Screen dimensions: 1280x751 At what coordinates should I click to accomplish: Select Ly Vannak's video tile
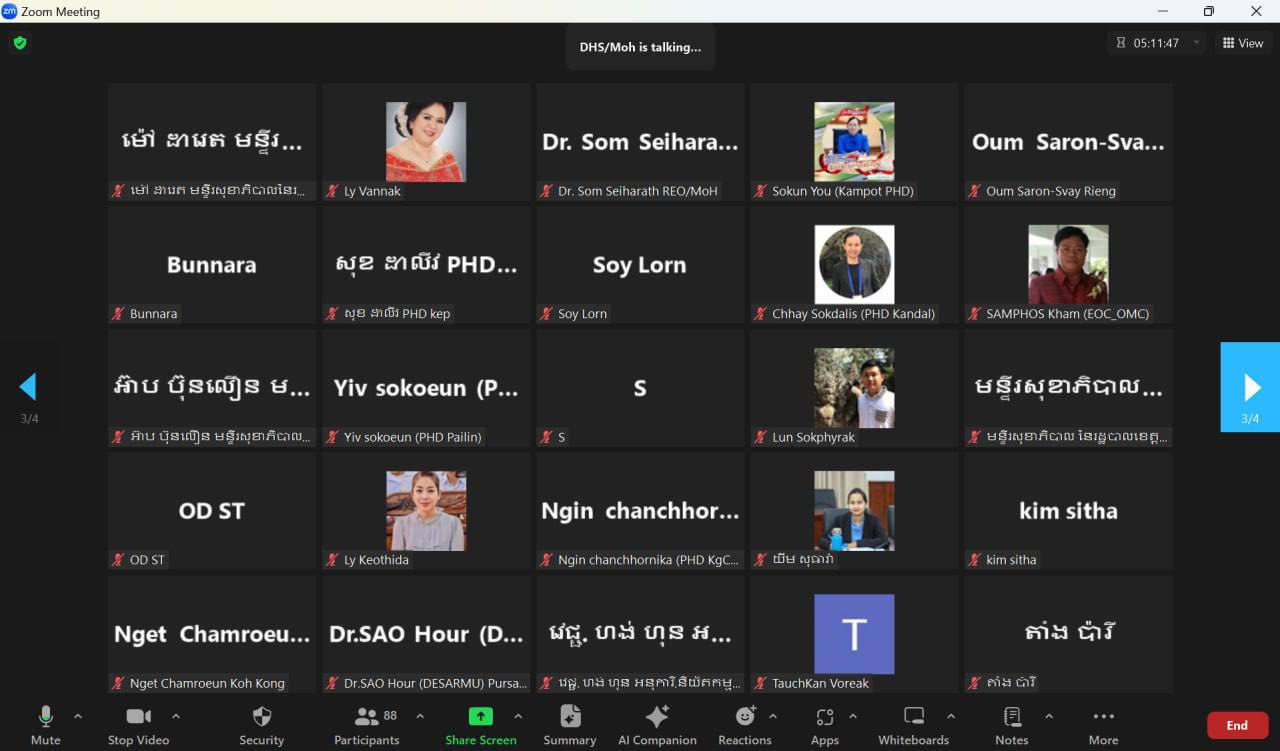click(x=426, y=142)
